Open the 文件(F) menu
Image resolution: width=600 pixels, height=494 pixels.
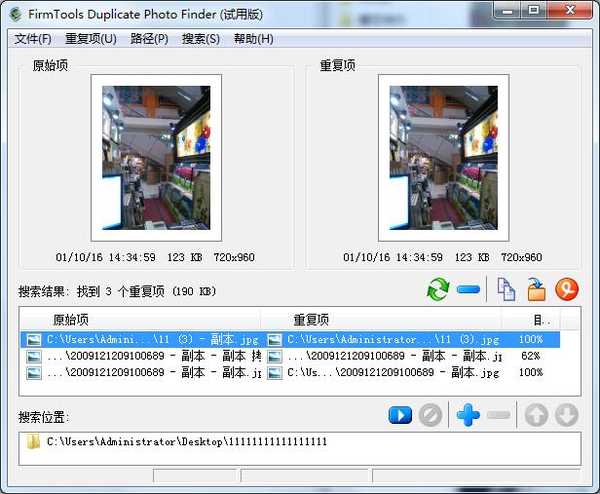click(x=33, y=39)
